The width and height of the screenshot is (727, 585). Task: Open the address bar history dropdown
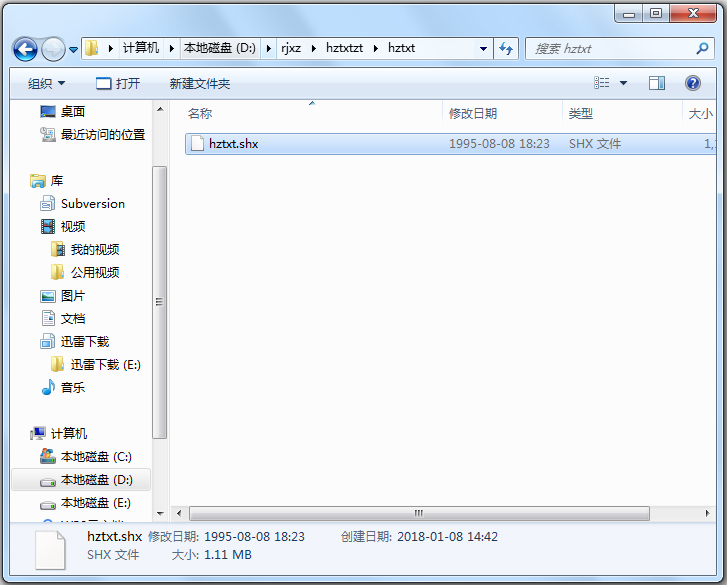483,49
